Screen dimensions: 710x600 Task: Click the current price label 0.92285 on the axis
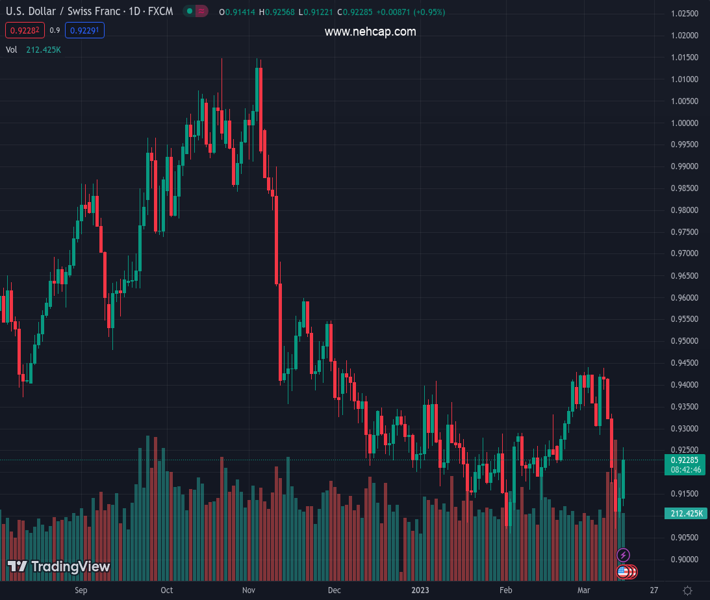pos(685,460)
